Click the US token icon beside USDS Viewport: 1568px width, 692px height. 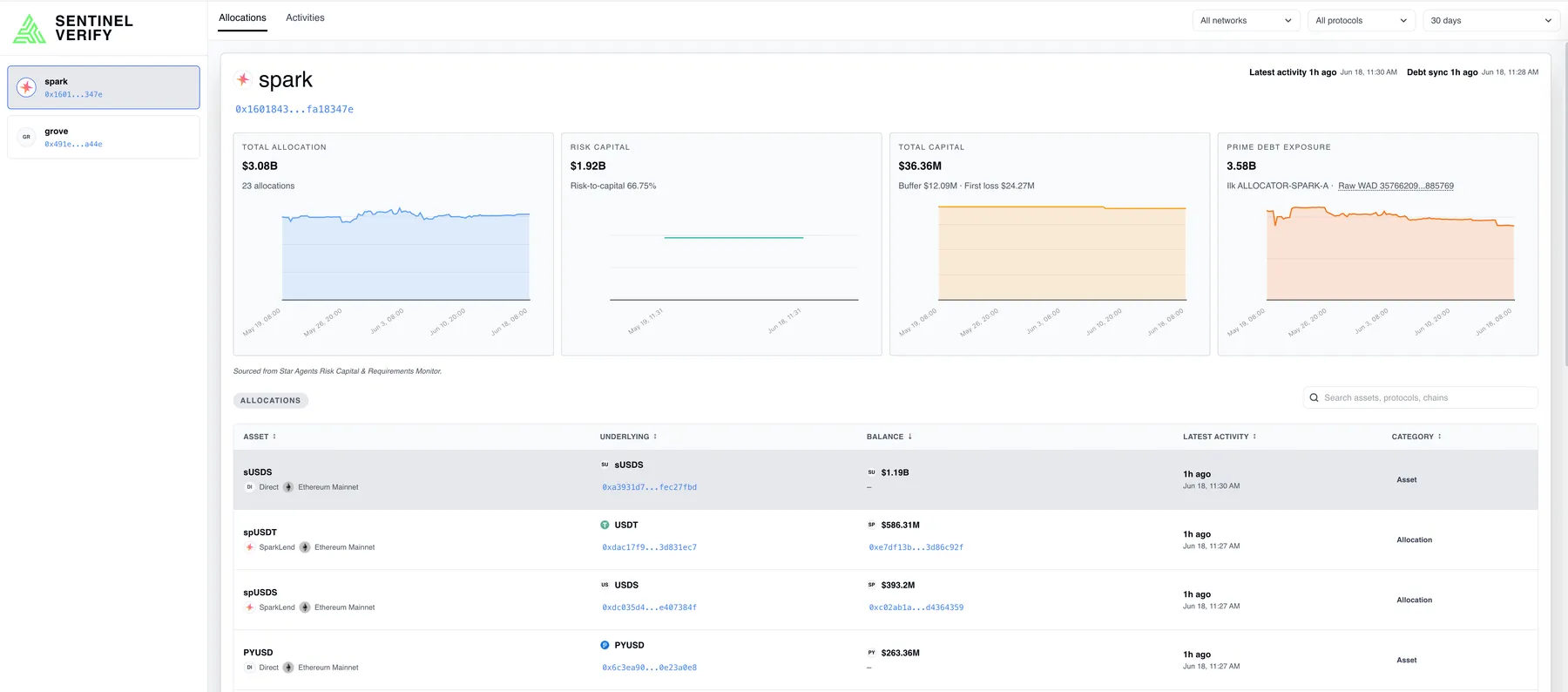605,585
